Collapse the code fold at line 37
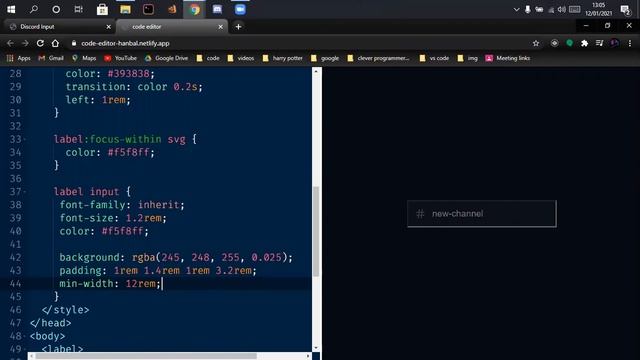Image resolution: width=640 pixels, height=360 pixels. pyautogui.click(x=25, y=192)
